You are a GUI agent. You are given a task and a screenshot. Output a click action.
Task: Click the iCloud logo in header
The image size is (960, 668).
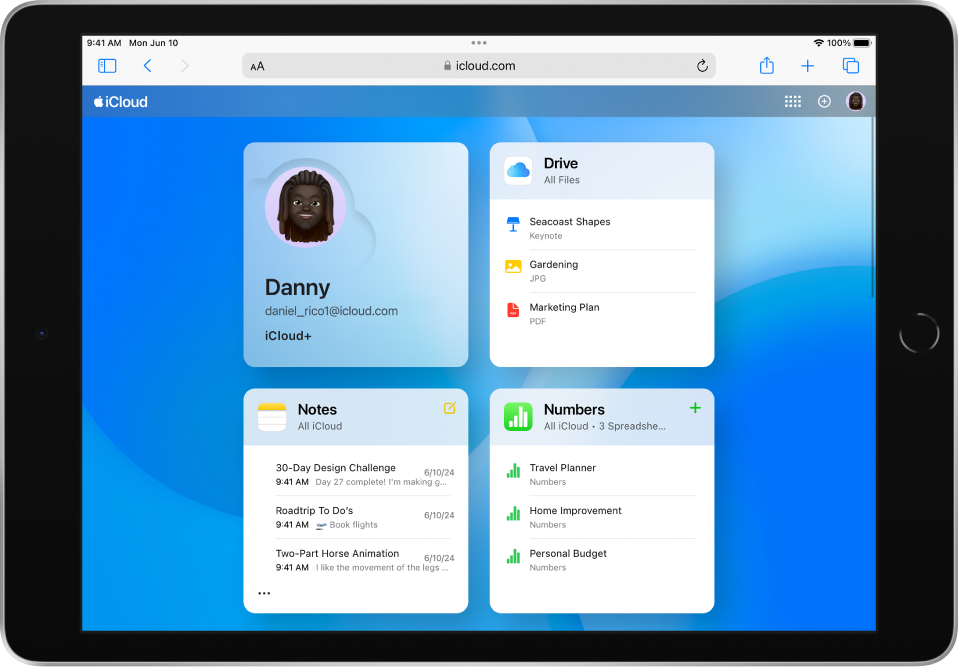coord(121,102)
